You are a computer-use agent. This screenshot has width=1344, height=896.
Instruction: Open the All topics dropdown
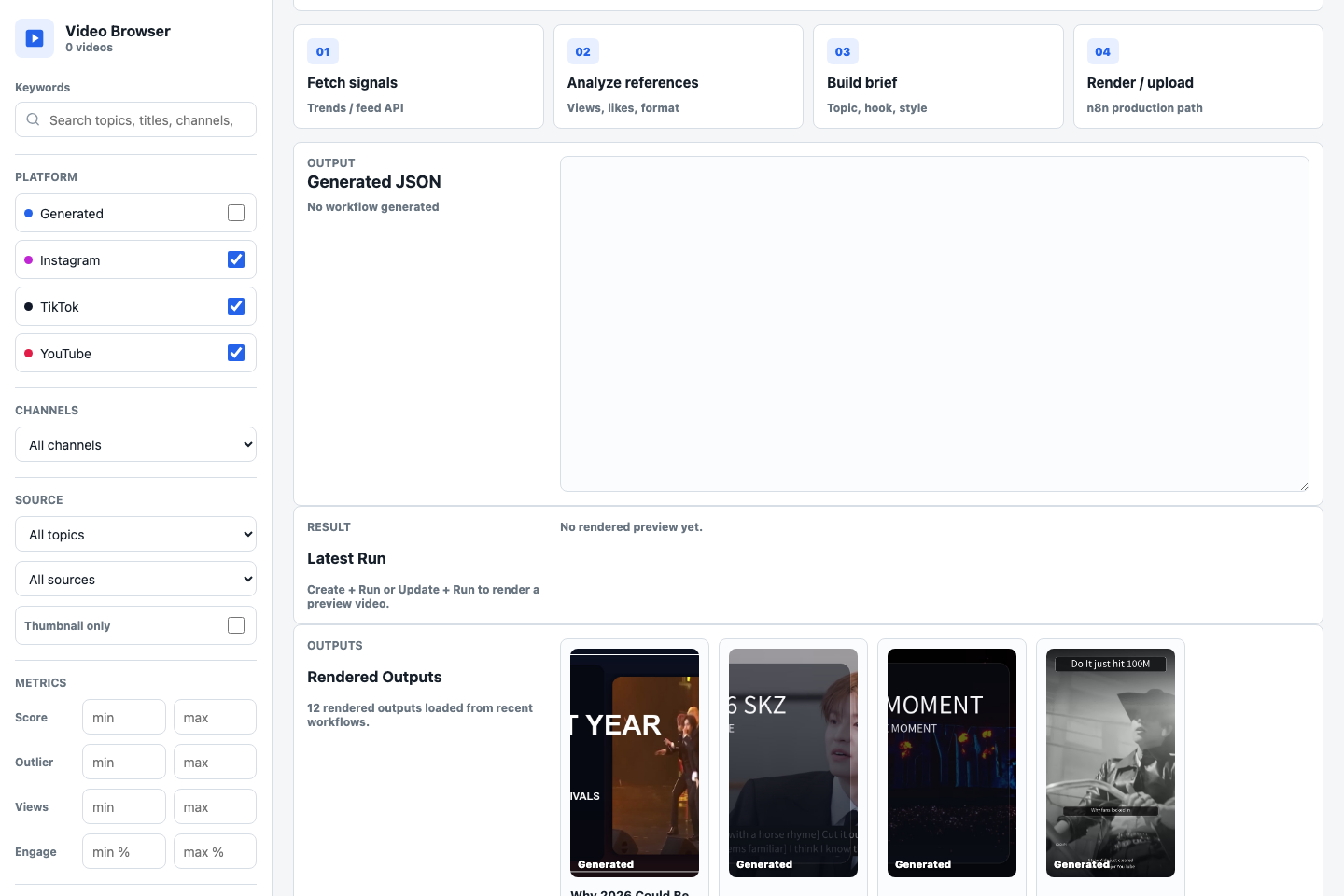135,534
